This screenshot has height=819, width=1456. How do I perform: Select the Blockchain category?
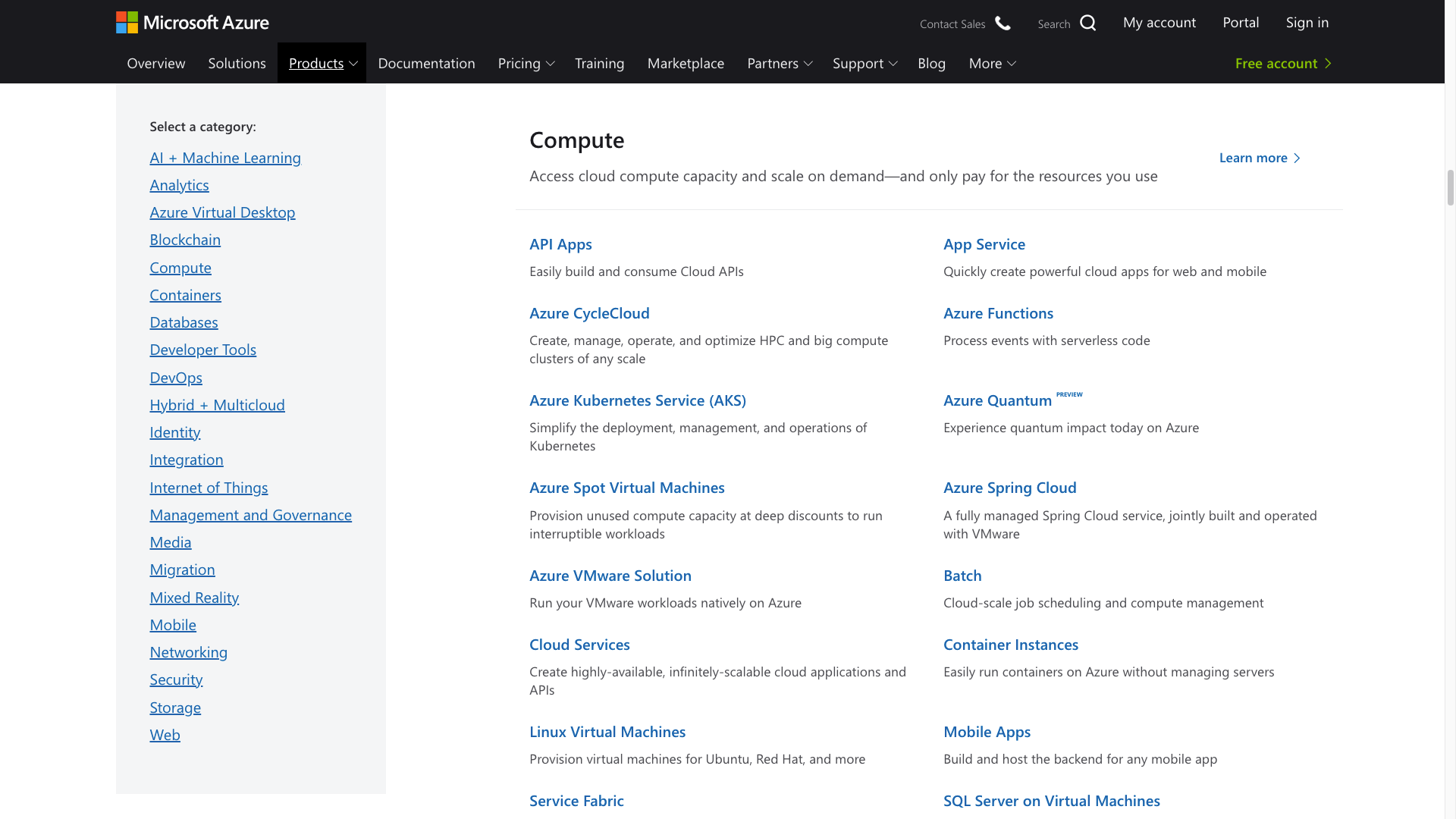click(x=185, y=240)
